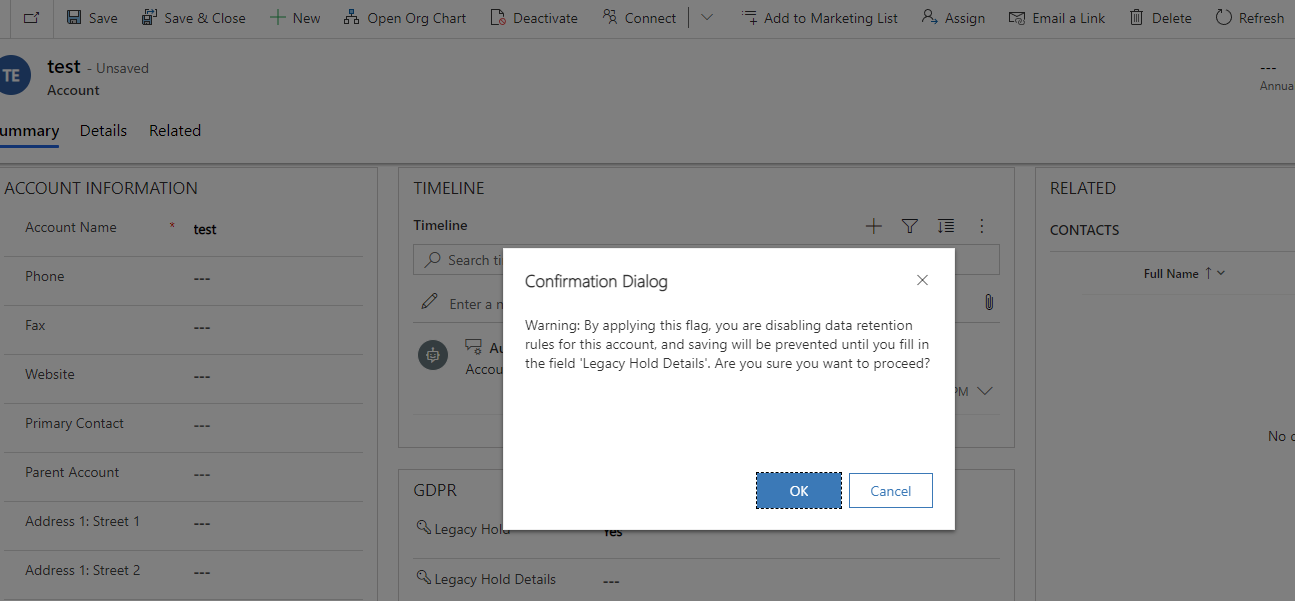
Task: Click Save & Close command
Action: (x=193, y=18)
